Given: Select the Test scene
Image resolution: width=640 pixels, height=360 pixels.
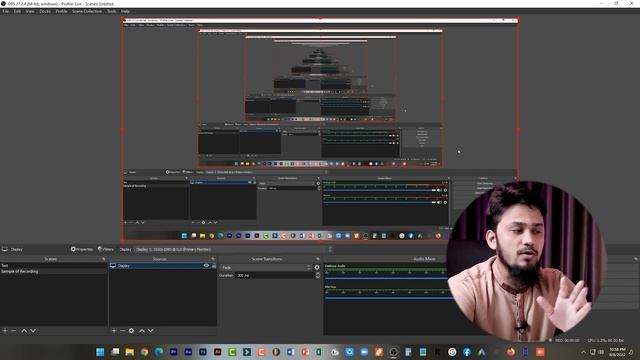Looking at the screenshot, I should 53,266.
